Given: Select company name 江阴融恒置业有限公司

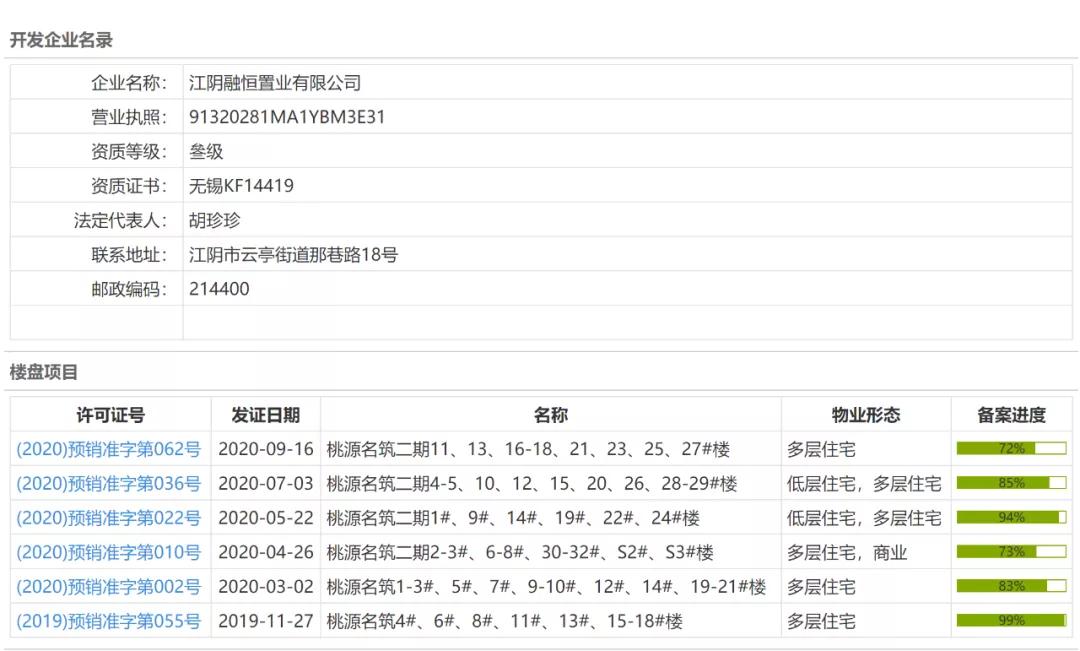Looking at the screenshot, I should (277, 81).
